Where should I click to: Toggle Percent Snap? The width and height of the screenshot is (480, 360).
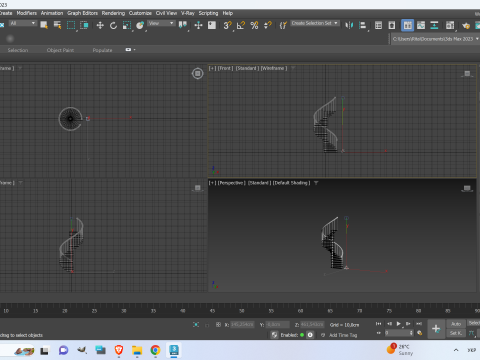(x=254, y=25)
